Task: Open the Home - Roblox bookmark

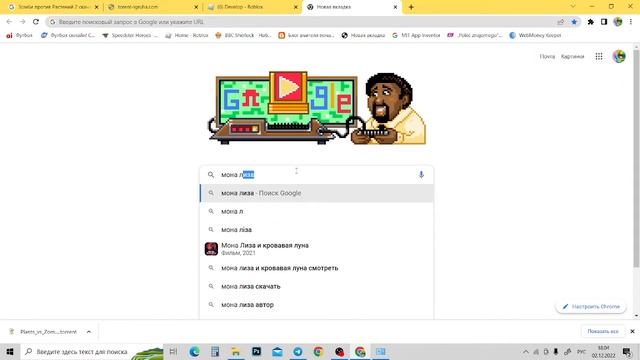Action: (x=187, y=36)
